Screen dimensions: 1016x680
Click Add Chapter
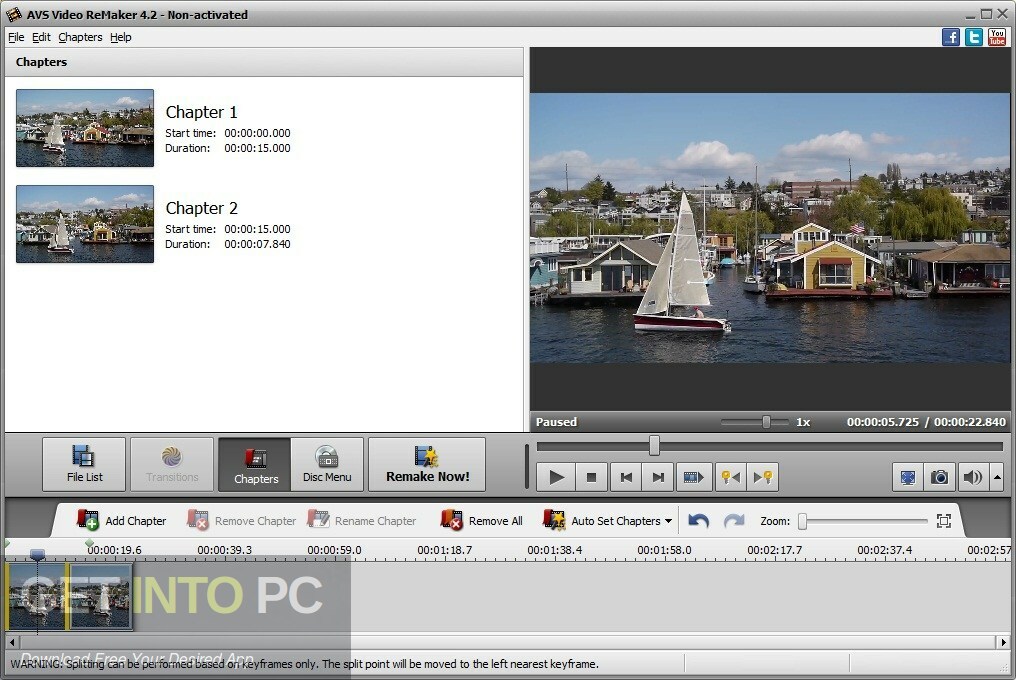pyautogui.click(x=122, y=521)
